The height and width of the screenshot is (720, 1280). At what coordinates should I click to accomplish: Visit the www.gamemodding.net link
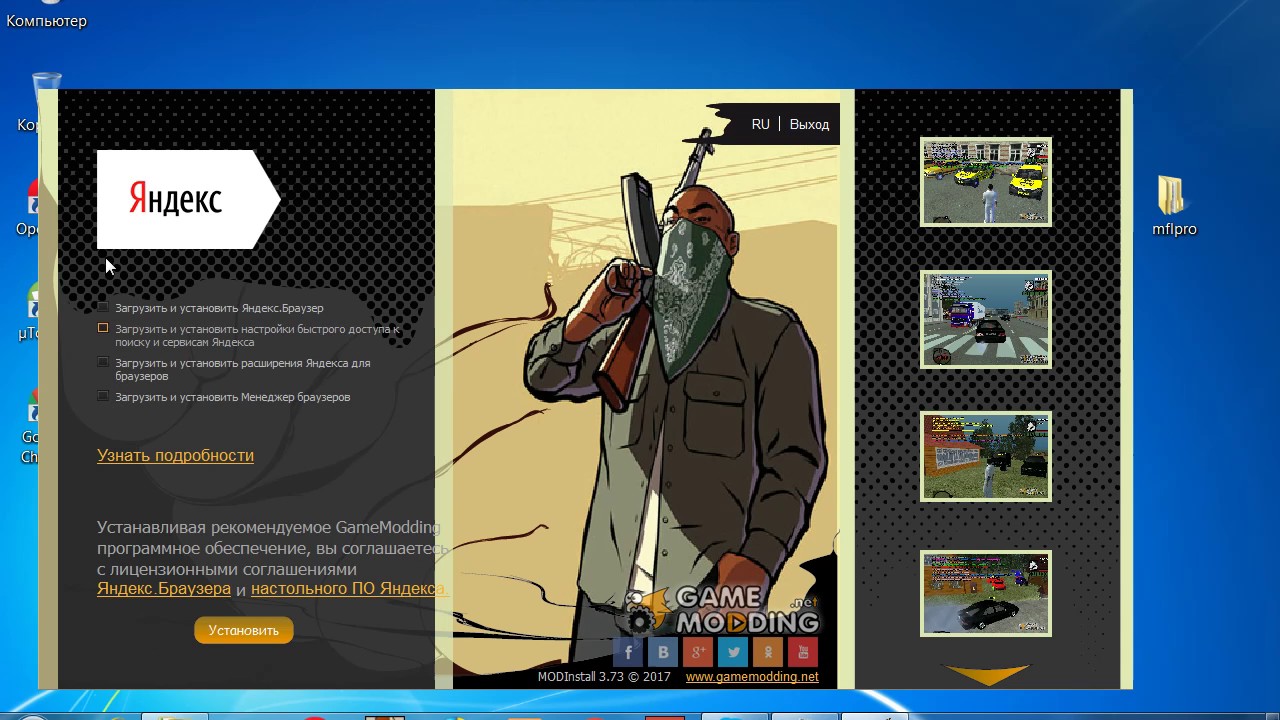click(x=752, y=677)
